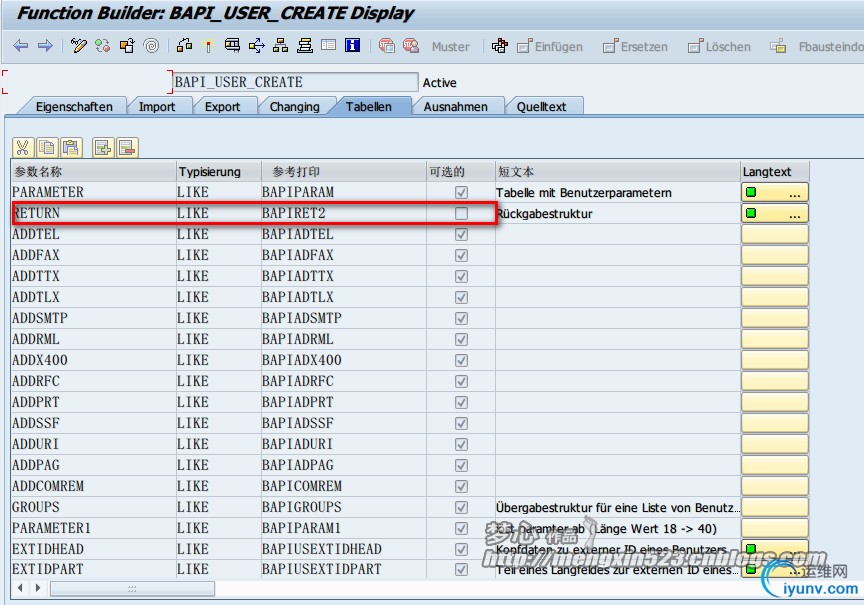The image size is (864, 605).
Task: Toggle optional checkbox for ADDFAX row
Action: [x=461, y=255]
